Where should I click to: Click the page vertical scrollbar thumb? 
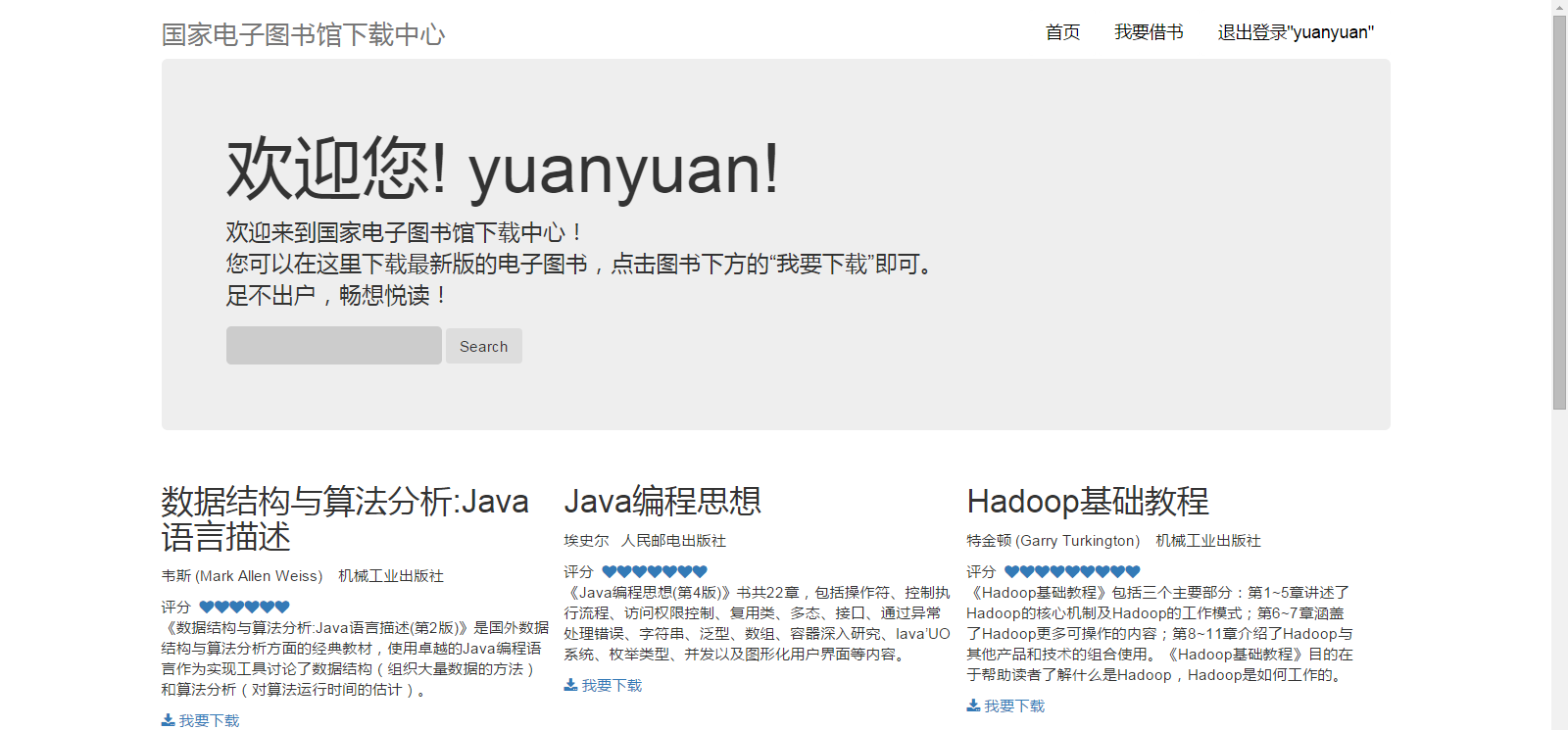point(1559,213)
